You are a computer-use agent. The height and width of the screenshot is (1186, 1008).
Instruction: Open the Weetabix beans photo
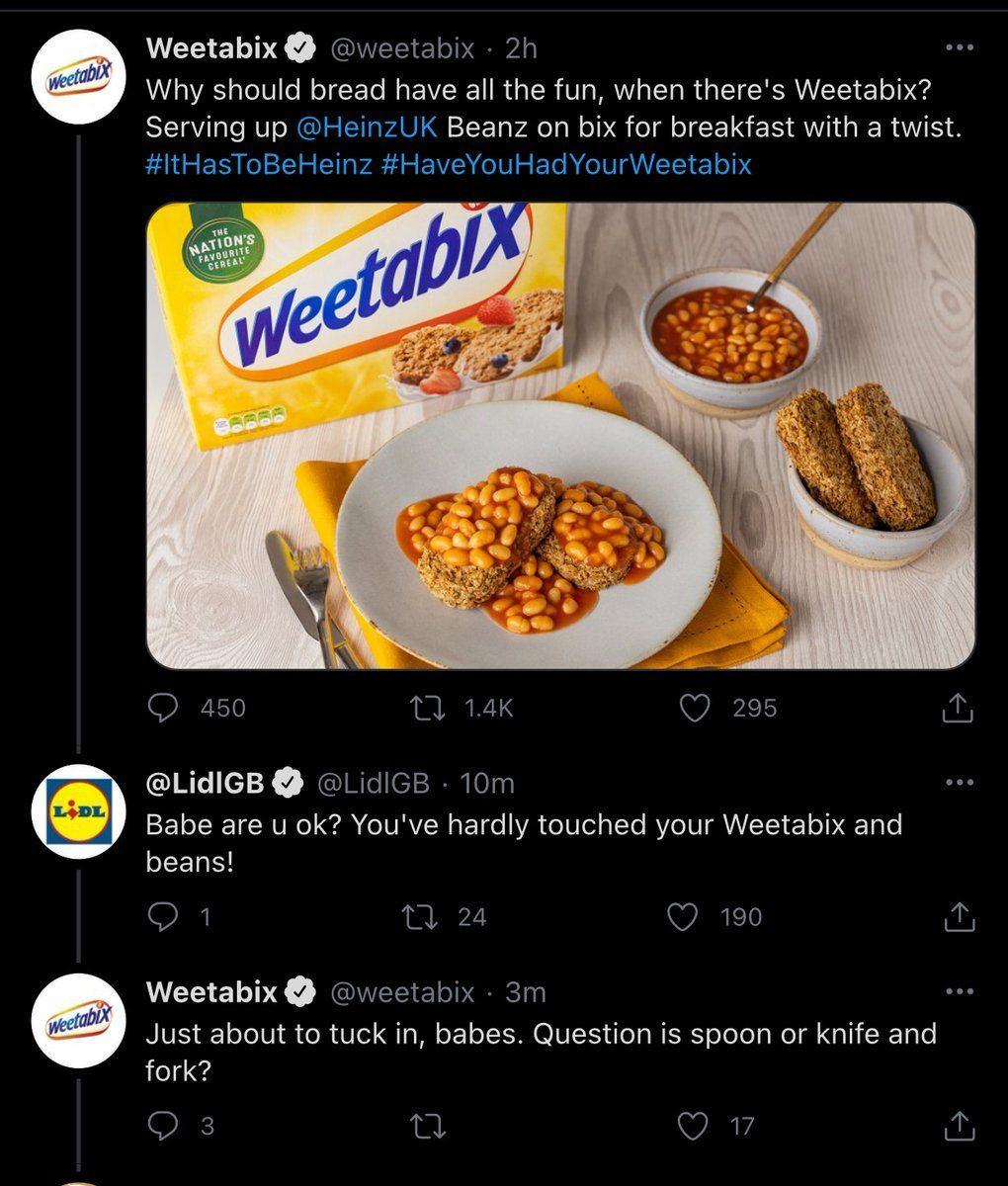pyautogui.click(x=560, y=435)
